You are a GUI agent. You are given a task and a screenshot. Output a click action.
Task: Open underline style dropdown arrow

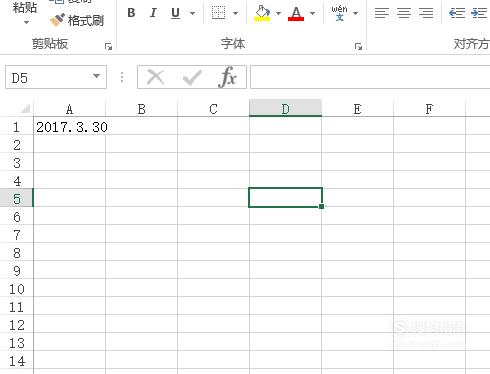coord(192,13)
